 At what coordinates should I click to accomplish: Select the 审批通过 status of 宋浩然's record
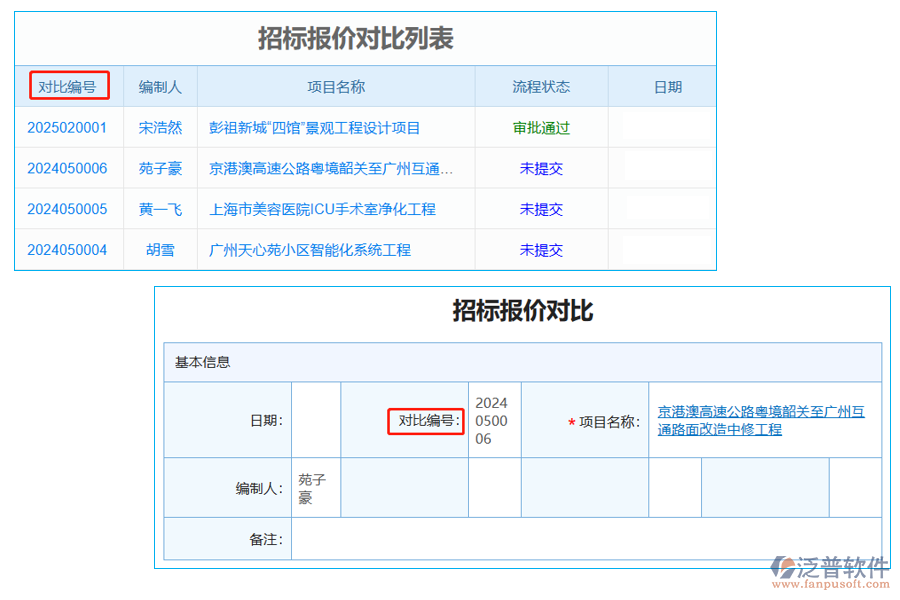tap(541, 128)
